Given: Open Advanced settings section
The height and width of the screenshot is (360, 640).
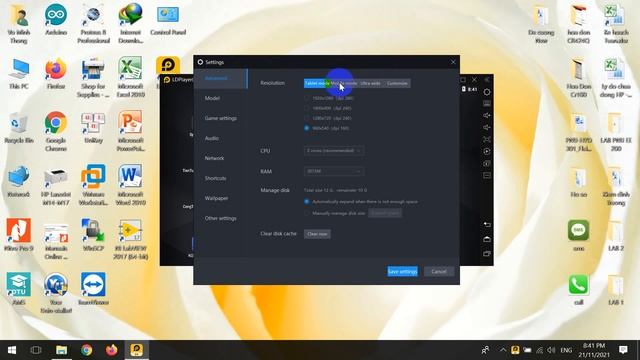Looking at the screenshot, I should click(221, 78).
